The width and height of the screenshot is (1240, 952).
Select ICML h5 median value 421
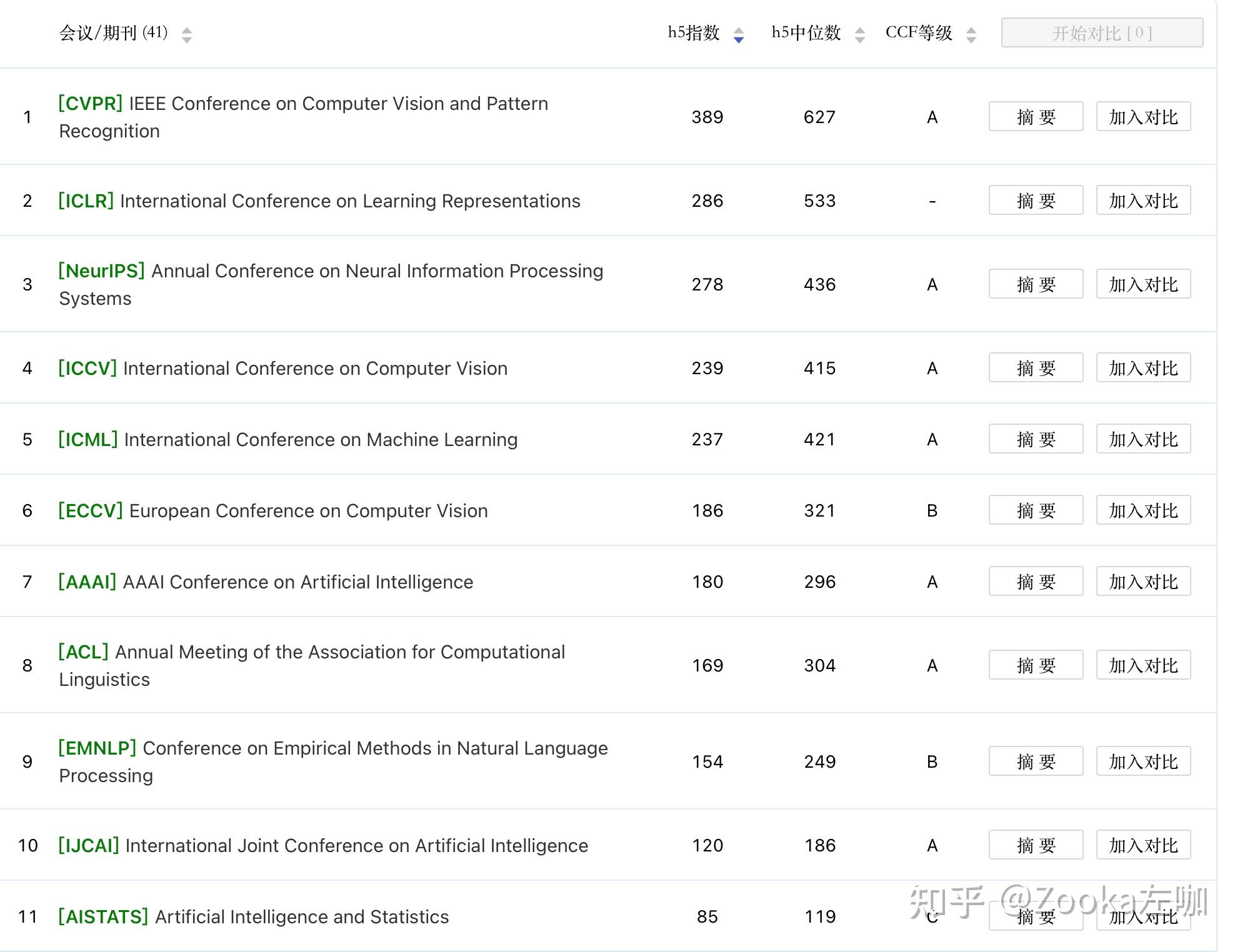[x=819, y=440]
